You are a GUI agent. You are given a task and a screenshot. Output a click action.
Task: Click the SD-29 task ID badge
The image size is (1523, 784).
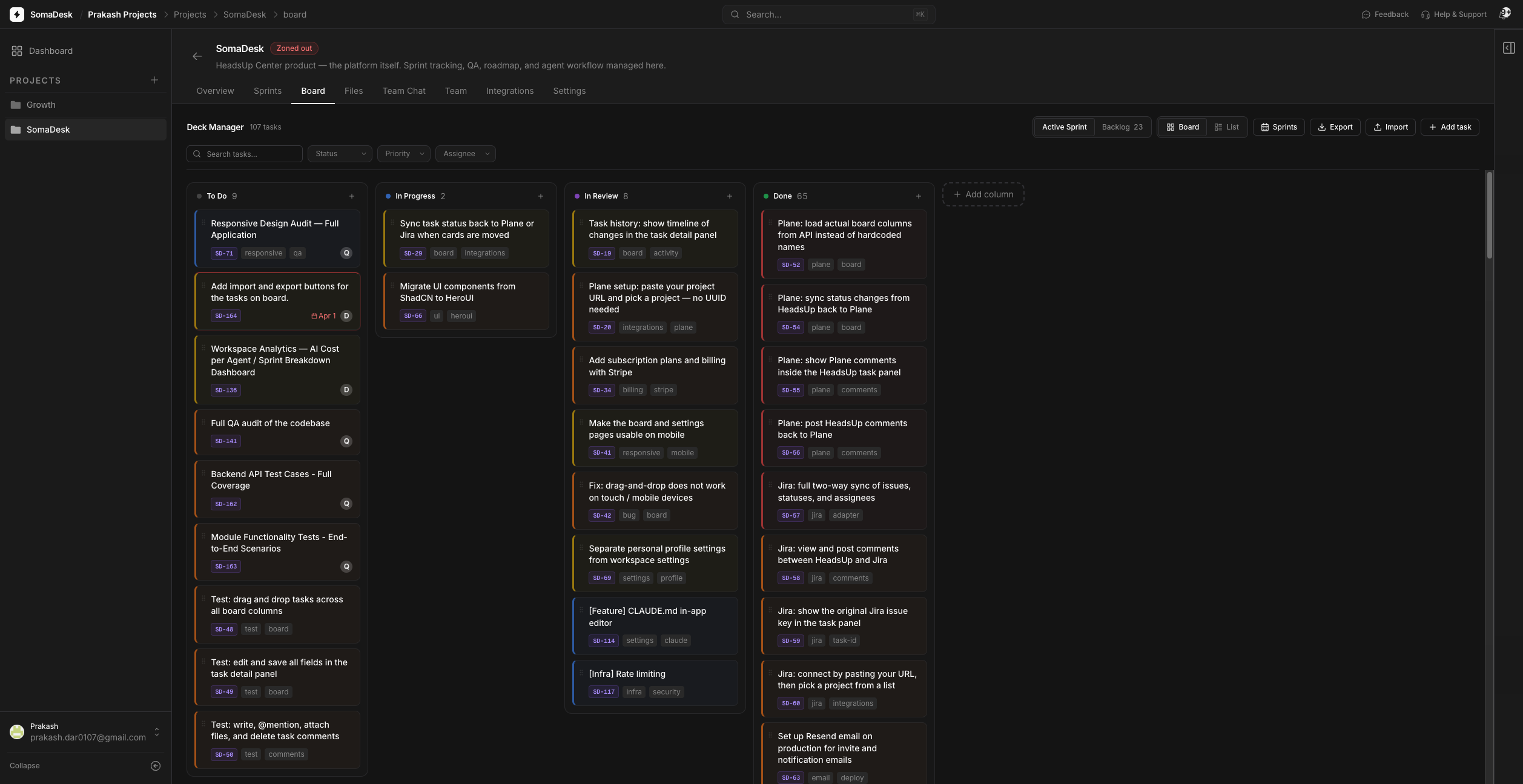tap(413, 253)
